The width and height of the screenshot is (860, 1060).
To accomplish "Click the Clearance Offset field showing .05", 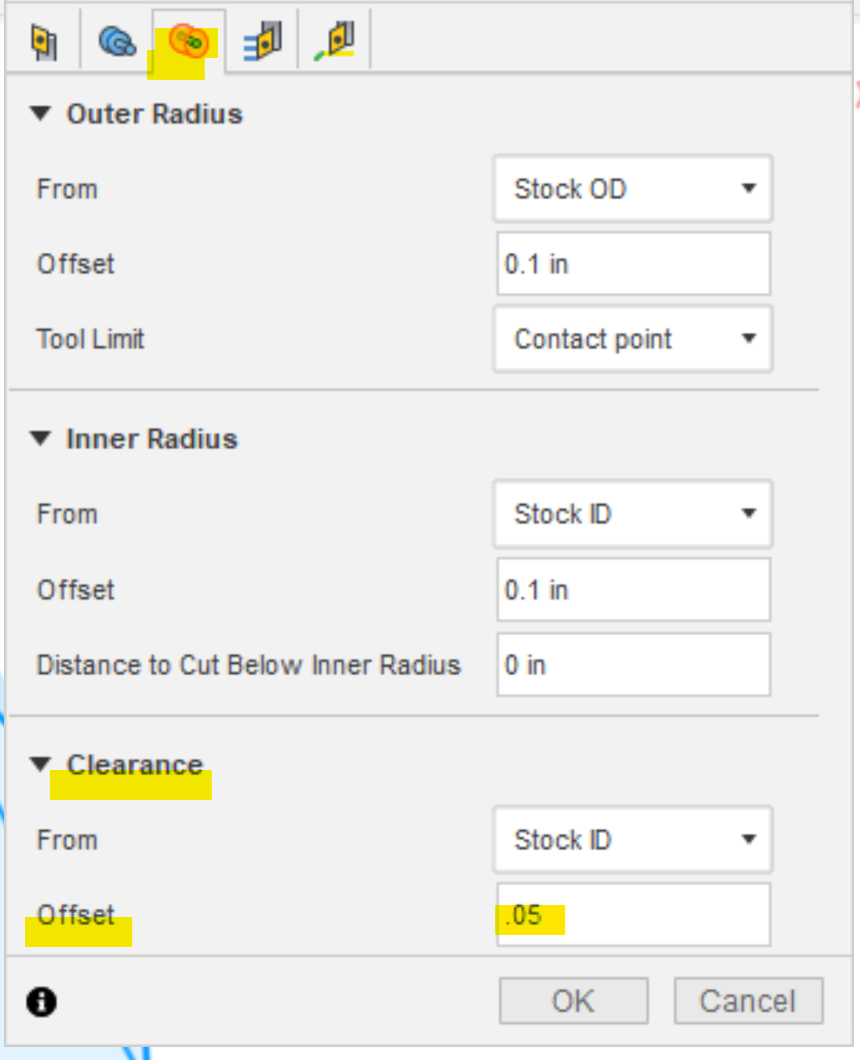I will (633, 915).
